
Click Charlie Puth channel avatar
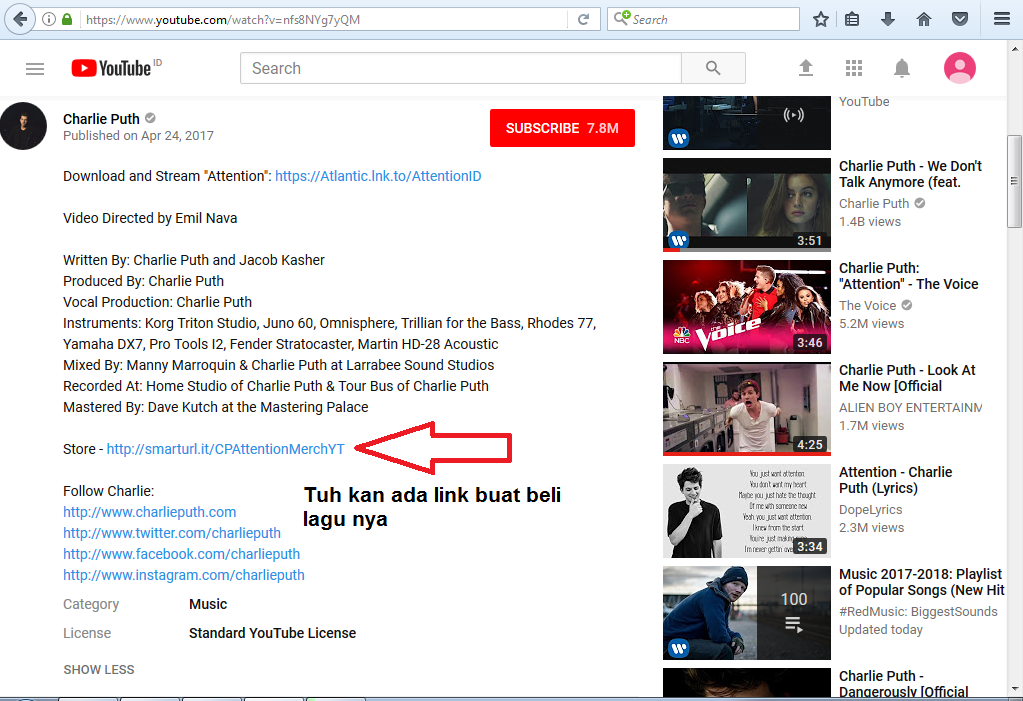23,126
